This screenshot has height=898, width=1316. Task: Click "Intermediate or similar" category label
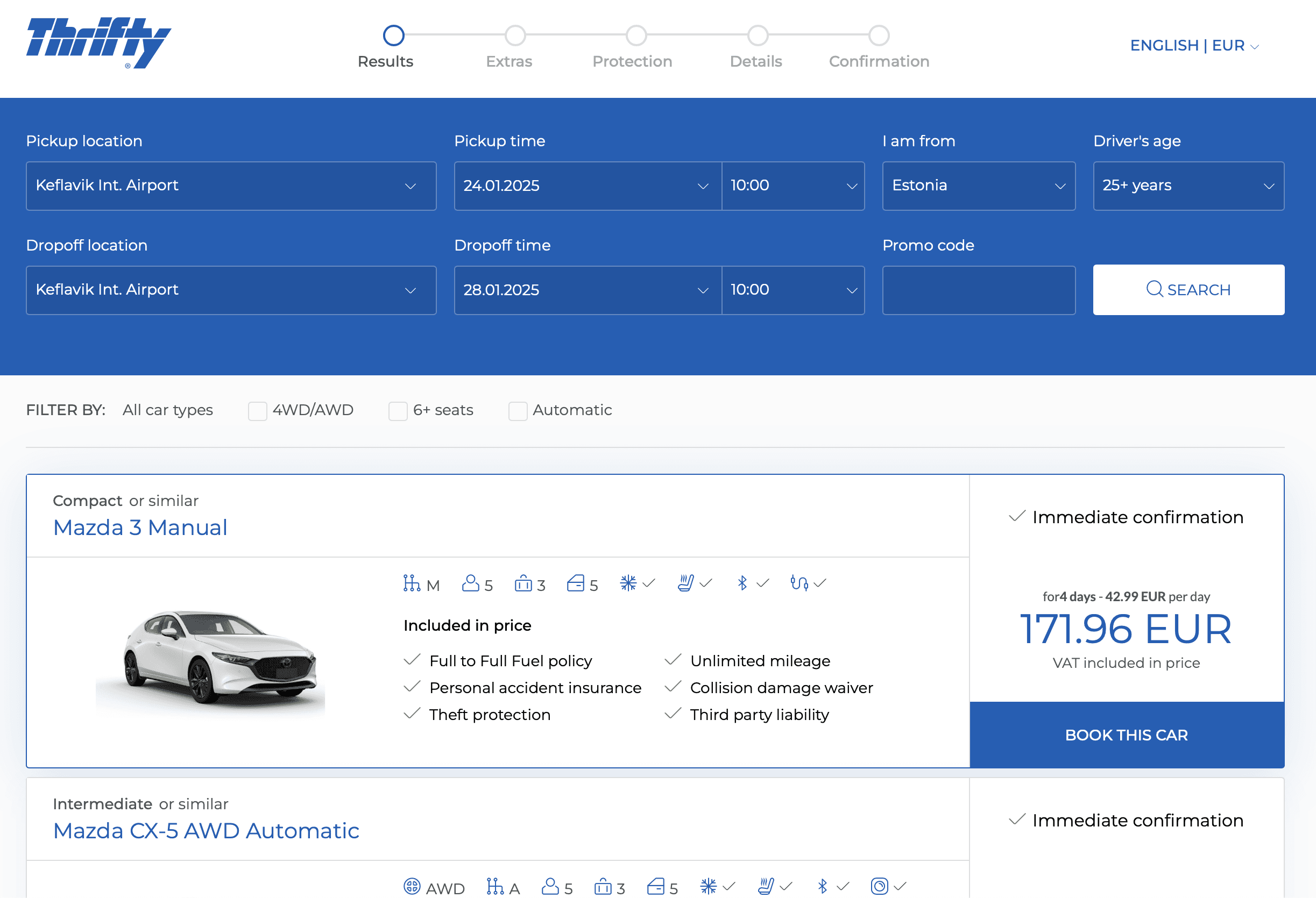[x=140, y=804]
